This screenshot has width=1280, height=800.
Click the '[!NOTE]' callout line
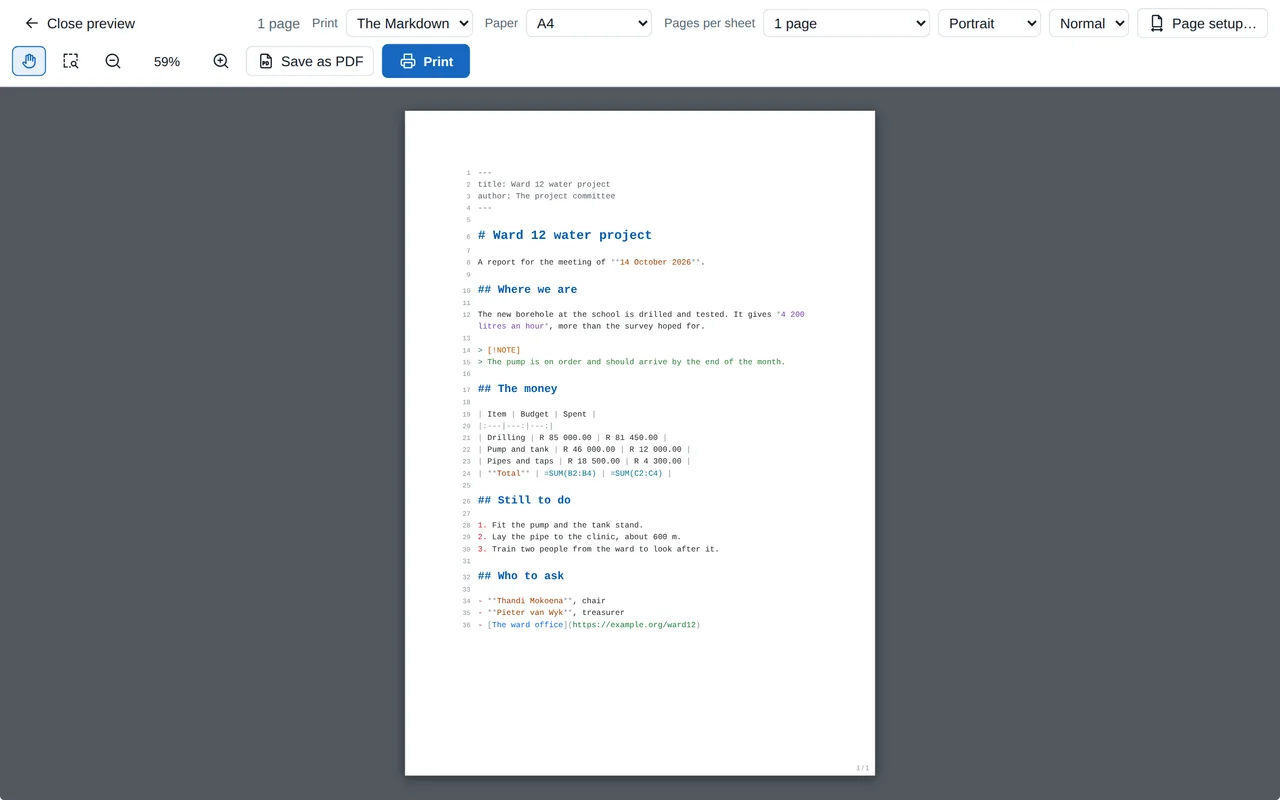(x=498, y=350)
